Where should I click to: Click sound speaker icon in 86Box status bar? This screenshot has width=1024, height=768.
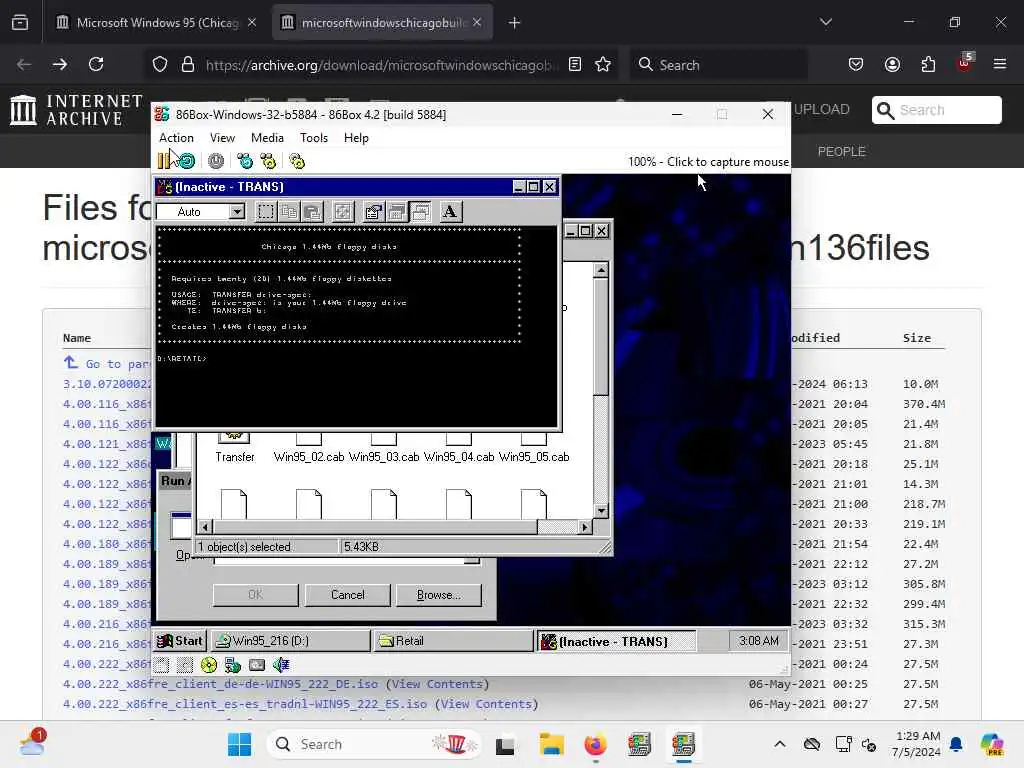281,665
